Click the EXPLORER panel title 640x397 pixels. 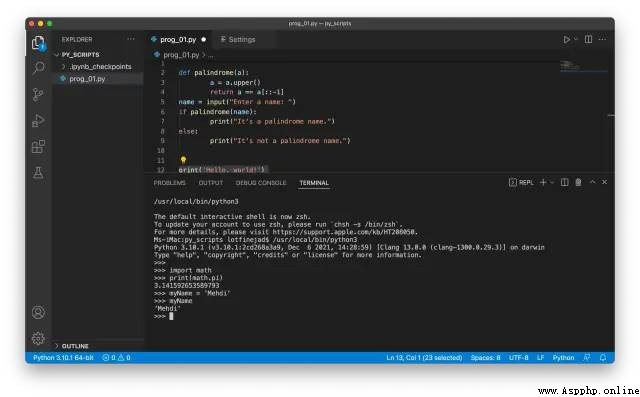(x=77, y=40)
